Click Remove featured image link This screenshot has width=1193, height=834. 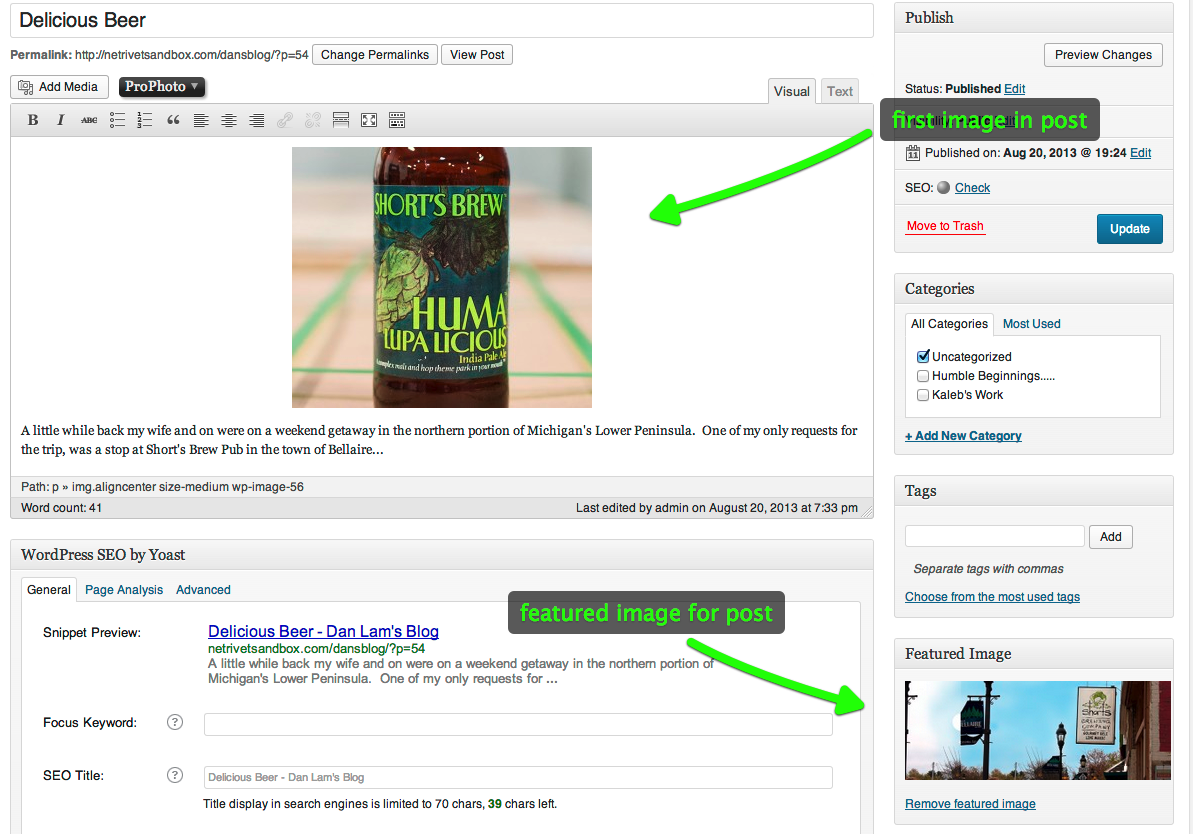pos(970,804)
